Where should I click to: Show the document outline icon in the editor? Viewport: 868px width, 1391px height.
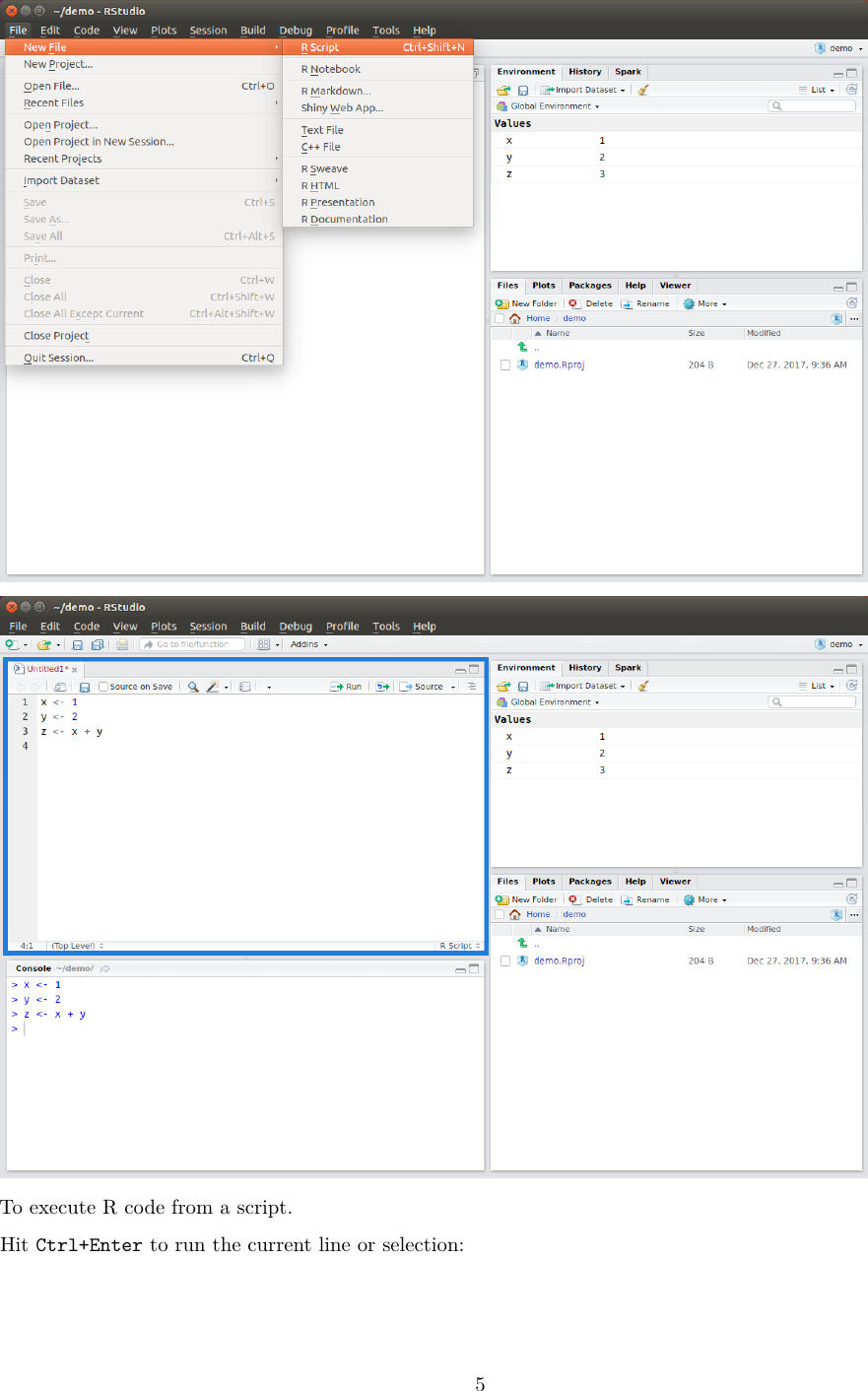[x=472, y=687]
